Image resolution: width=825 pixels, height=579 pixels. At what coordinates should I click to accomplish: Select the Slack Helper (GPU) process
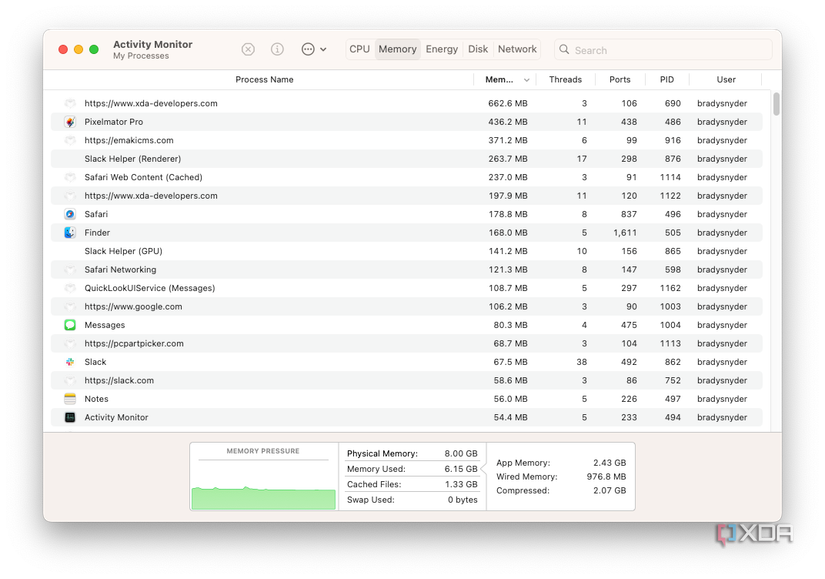tap(123, 251)
